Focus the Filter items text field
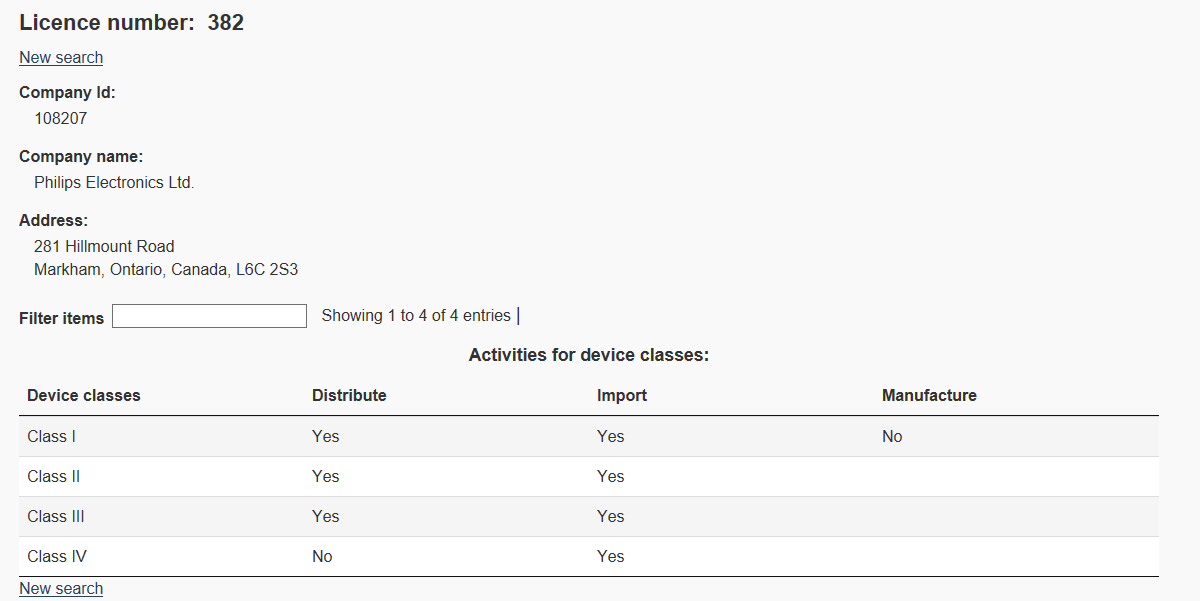 pos(209,316)
